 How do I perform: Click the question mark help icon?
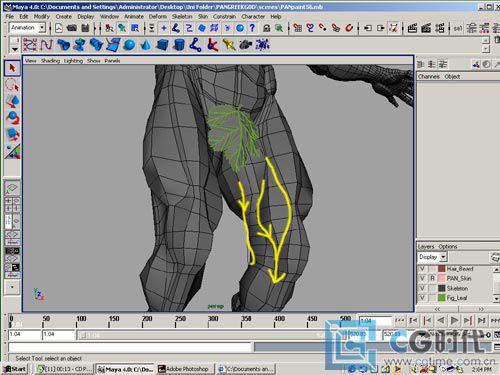pyautogui.click(x=252, y=28)
